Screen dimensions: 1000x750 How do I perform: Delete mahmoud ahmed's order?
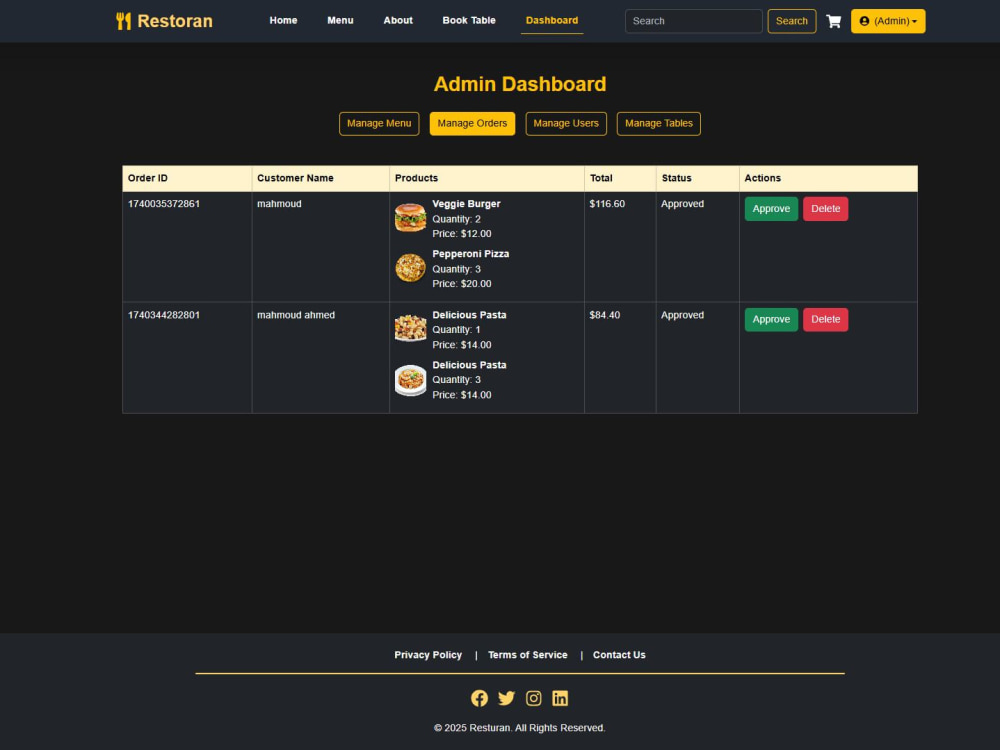tap(825, 320)
